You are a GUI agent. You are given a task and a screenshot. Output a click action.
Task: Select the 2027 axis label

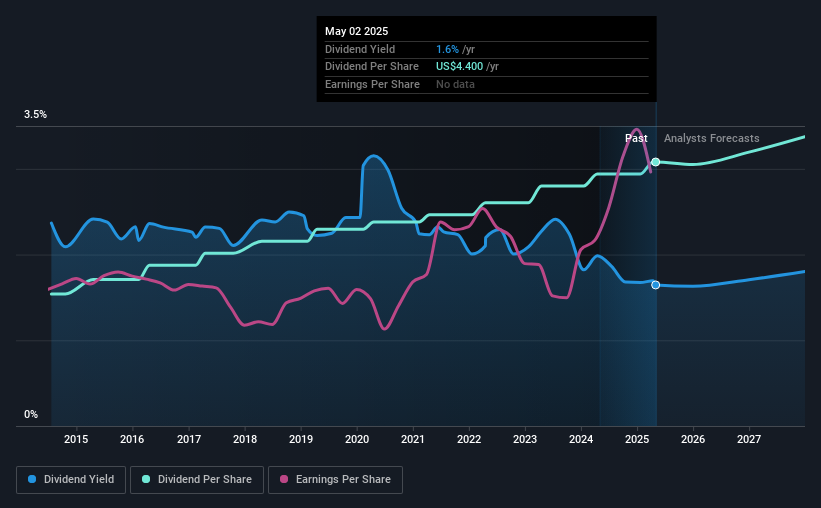[749, 439]
